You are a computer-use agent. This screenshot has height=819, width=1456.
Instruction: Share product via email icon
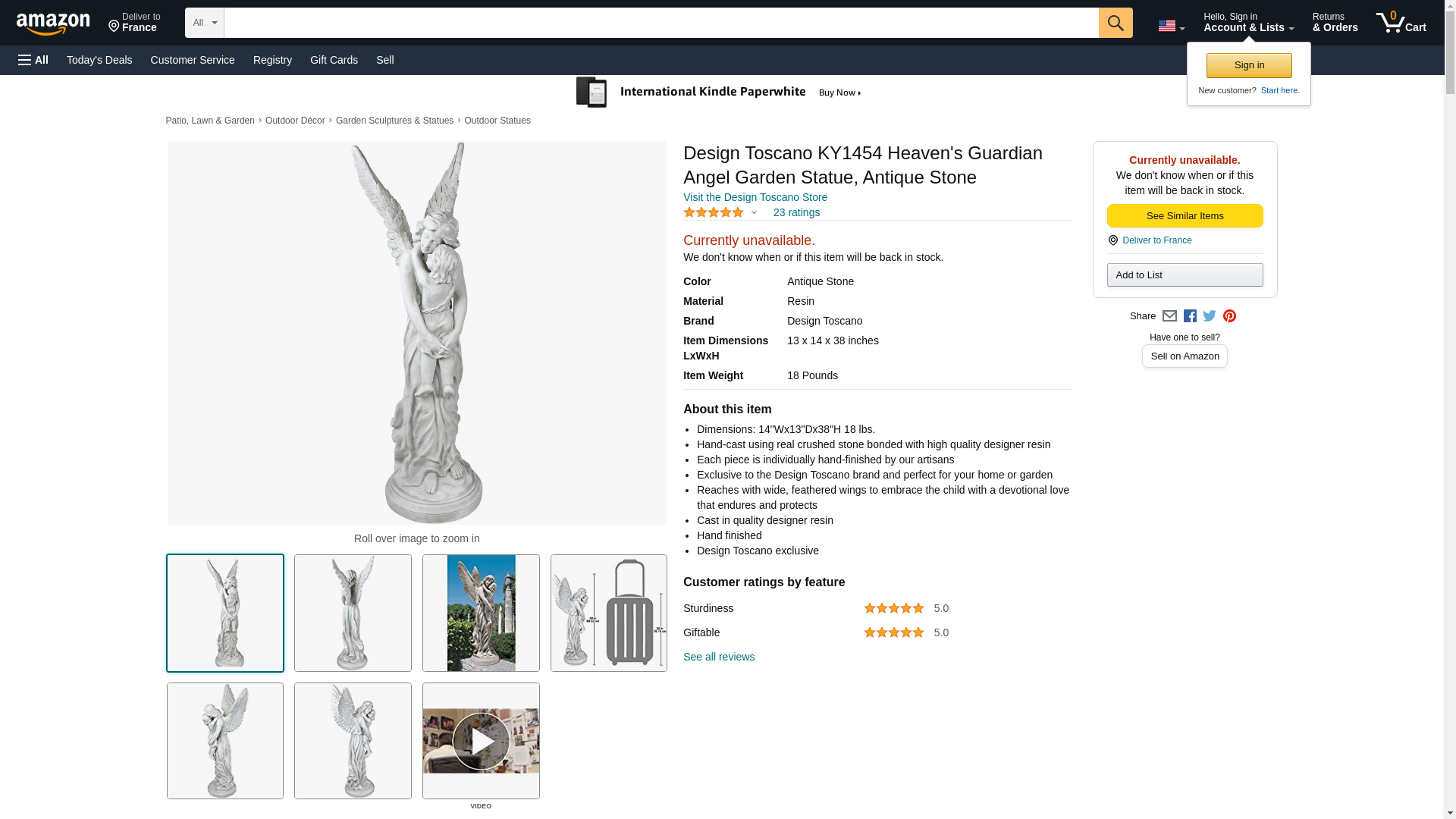coord(1169,316)
